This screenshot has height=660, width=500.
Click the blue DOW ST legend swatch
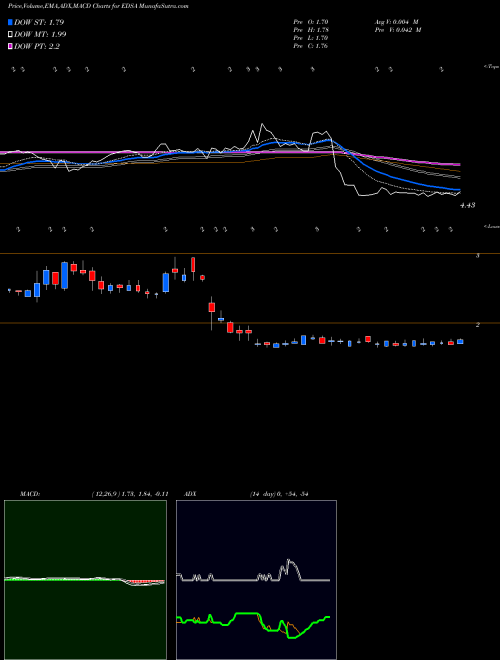click(x=11, y=22)
